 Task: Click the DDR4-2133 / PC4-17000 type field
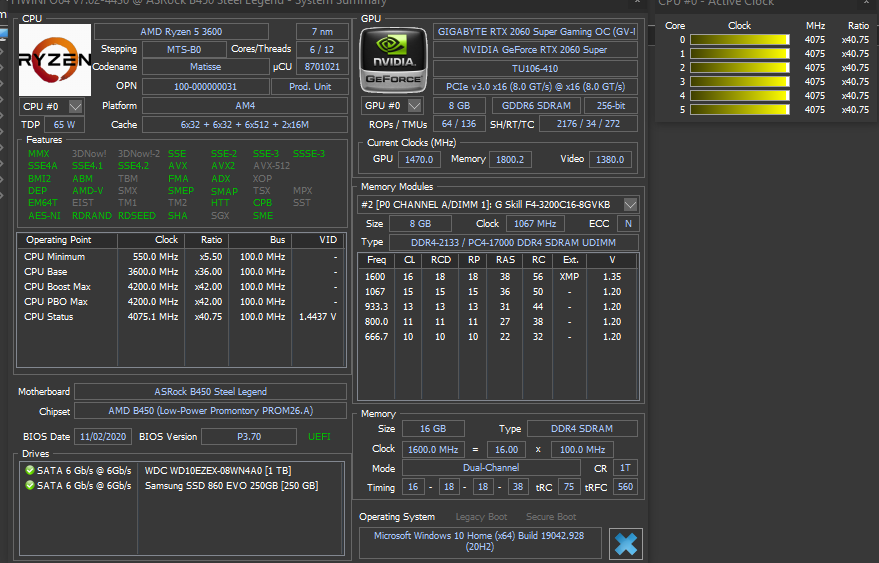(513, 242)
